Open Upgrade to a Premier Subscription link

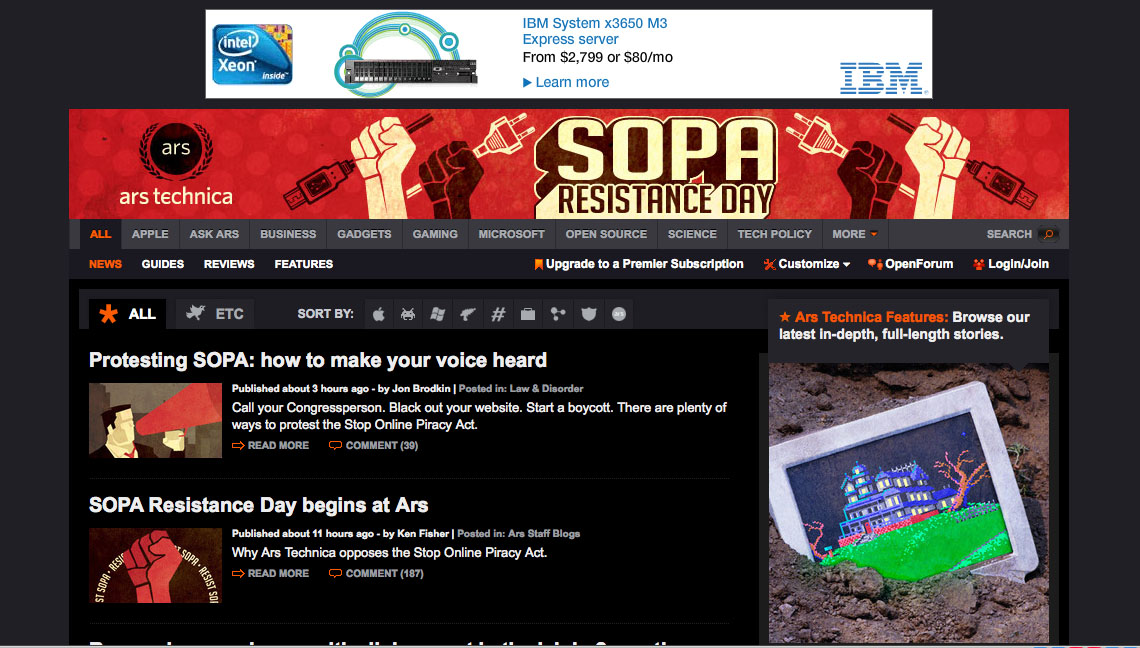pos(645,264)
